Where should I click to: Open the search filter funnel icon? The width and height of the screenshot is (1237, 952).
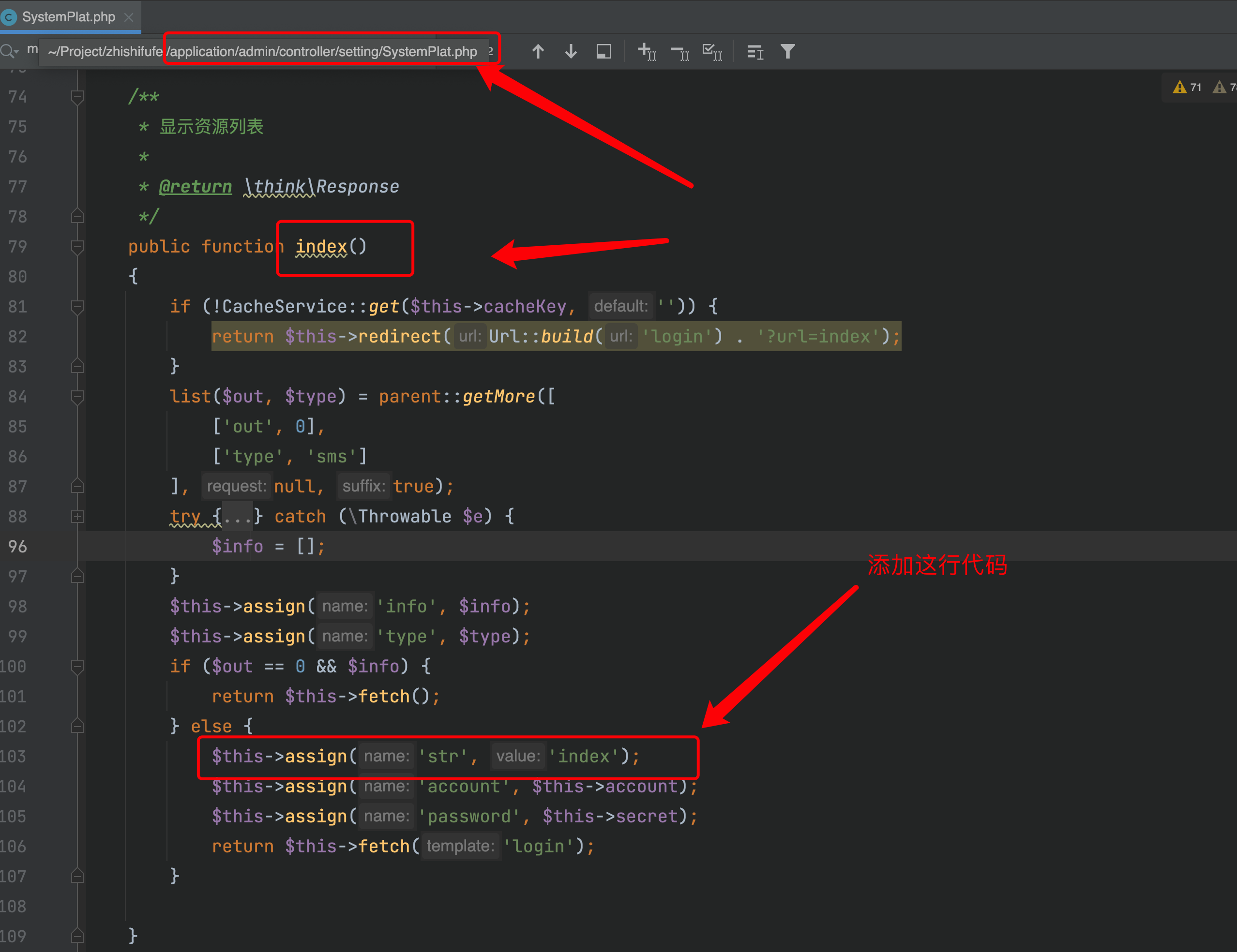coord(788,51)
